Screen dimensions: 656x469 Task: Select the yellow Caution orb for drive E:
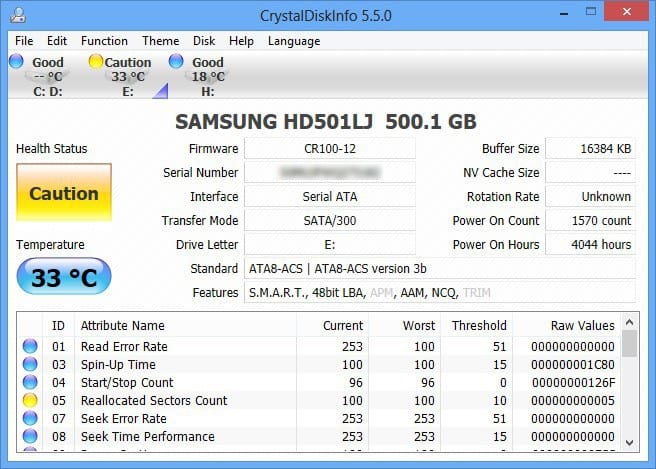pyautogui.click(x=96, y=62)
